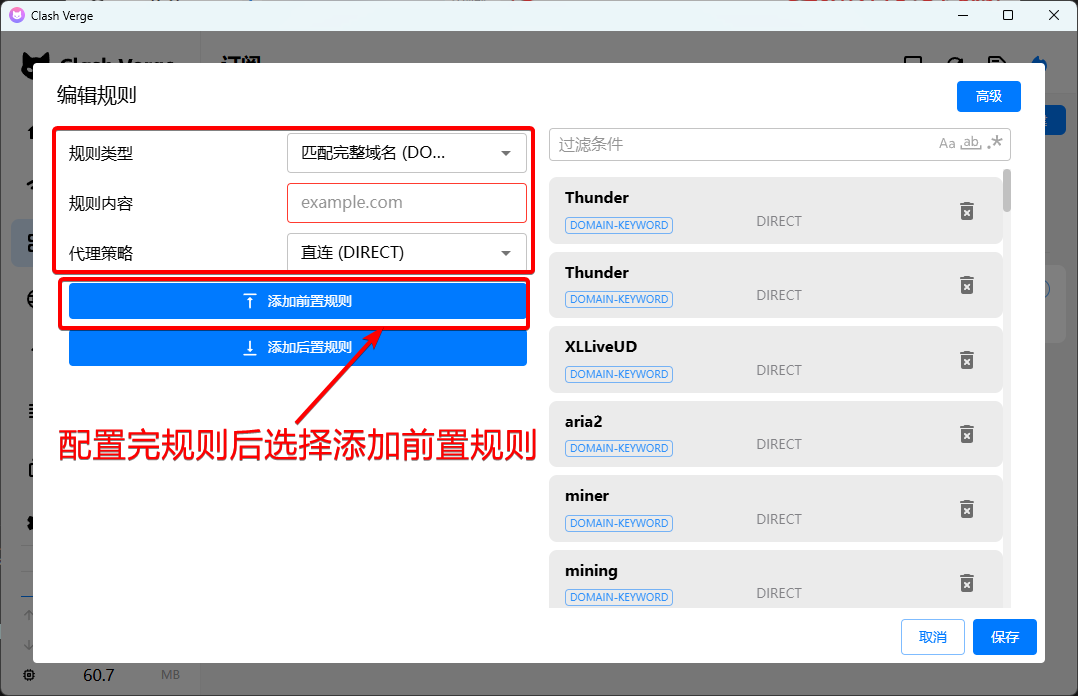Toggle match case (Aa) filter option
This screenshot has width=1078, height=696.
click(x=946, y=144)
